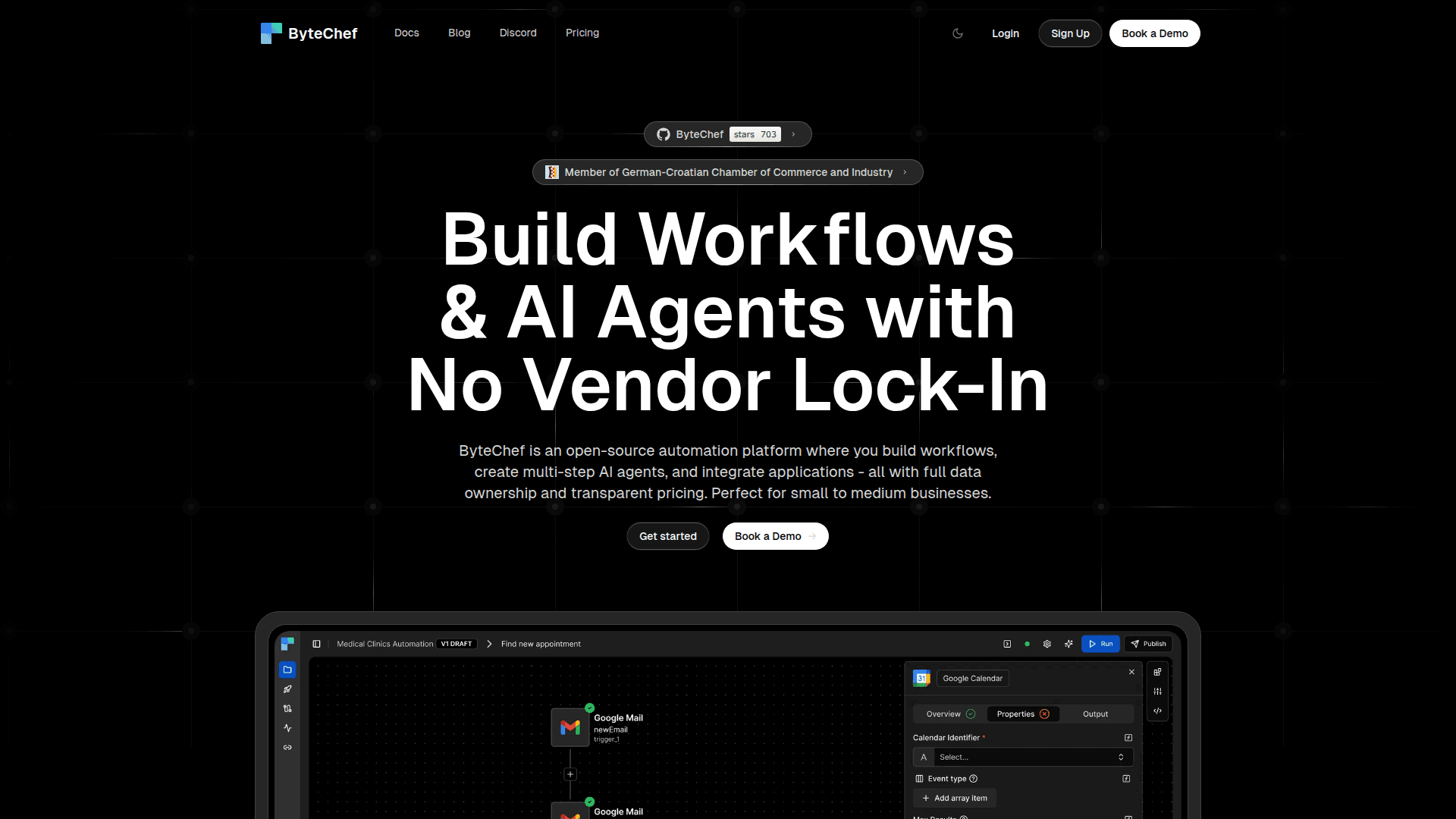Open the Pricing menu item

(582, 33)
